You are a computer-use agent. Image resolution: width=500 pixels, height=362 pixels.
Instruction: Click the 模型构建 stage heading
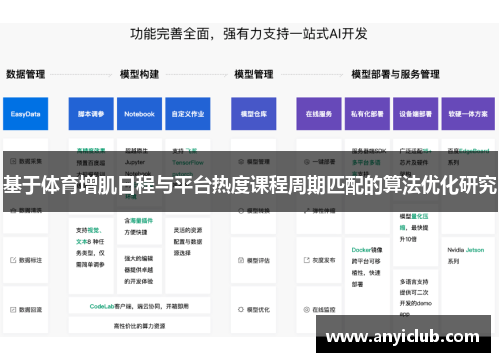(139, 74)
